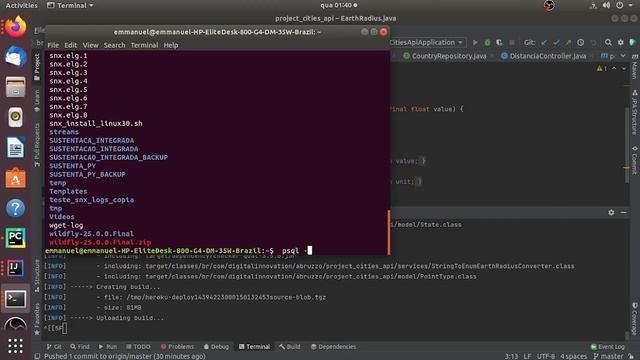640x360 pixels.
Task: Start Debug with the bug icon
Action: (487, 42)
